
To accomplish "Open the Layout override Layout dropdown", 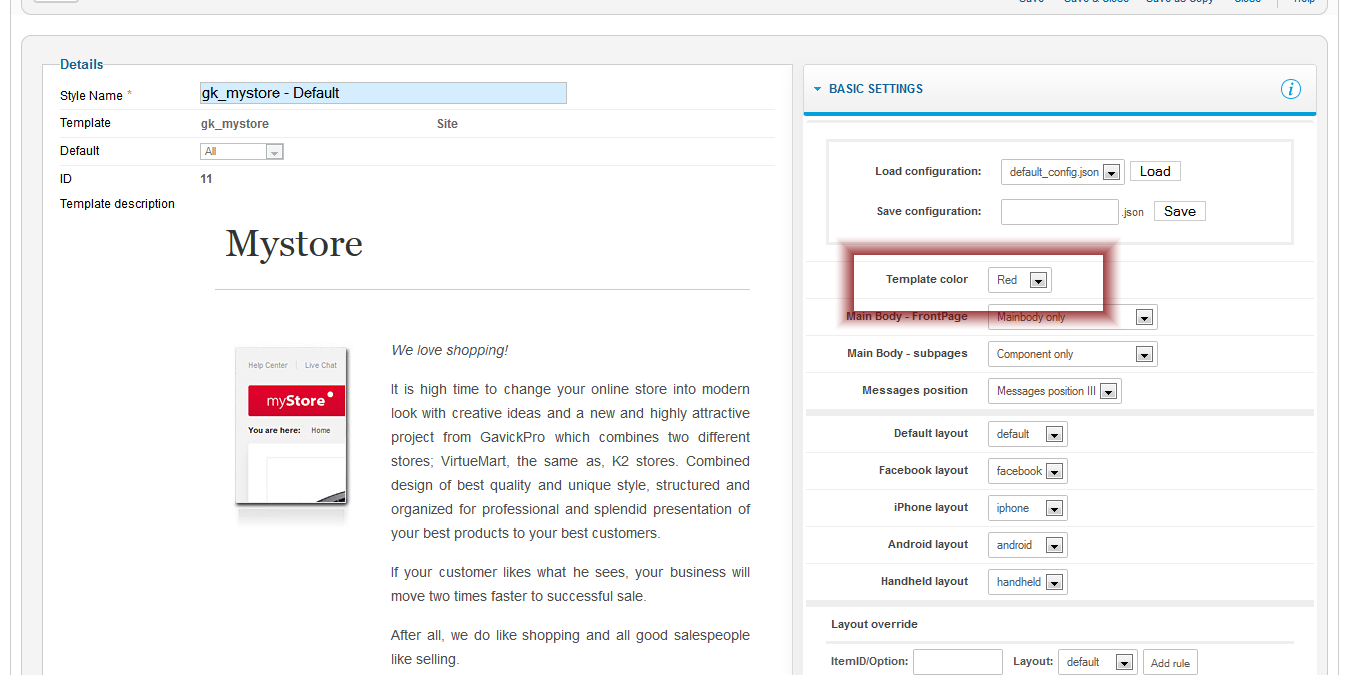I will [x=1098, y=662].
